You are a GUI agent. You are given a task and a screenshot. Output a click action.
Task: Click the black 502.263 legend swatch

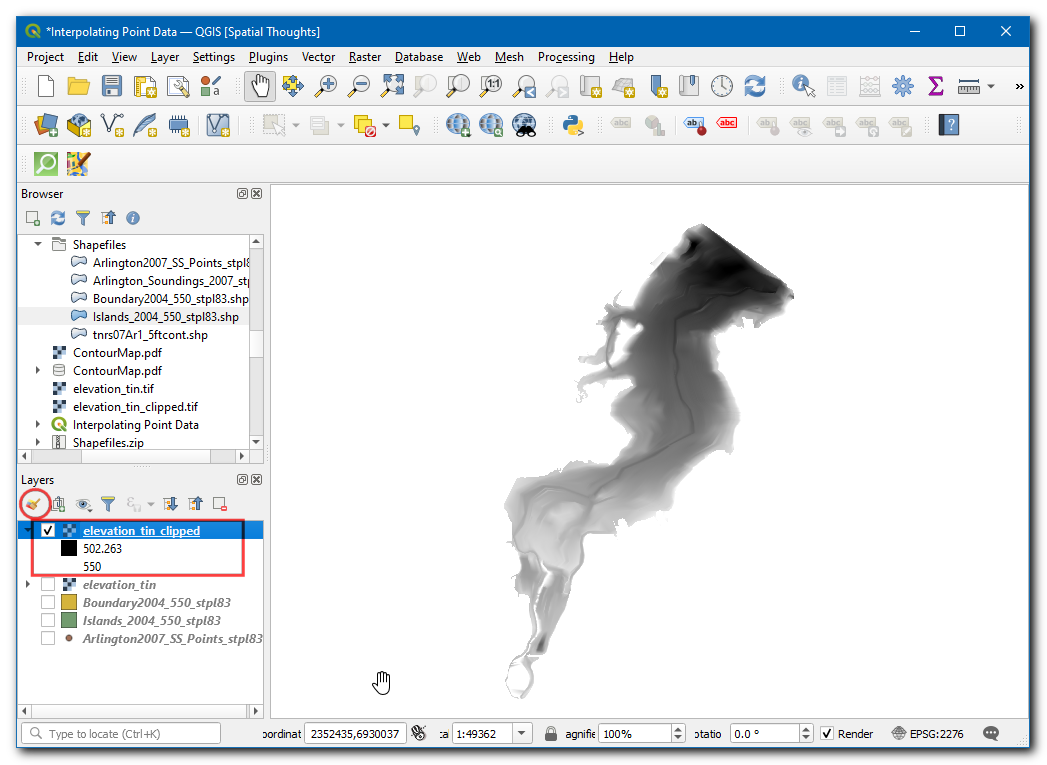point(69,549)
